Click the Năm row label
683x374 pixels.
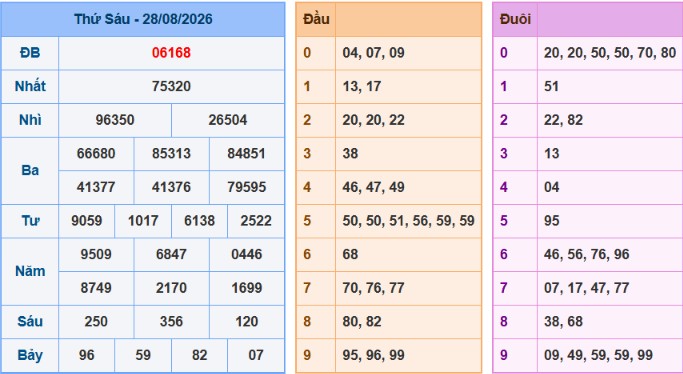(x=30, y=271)
